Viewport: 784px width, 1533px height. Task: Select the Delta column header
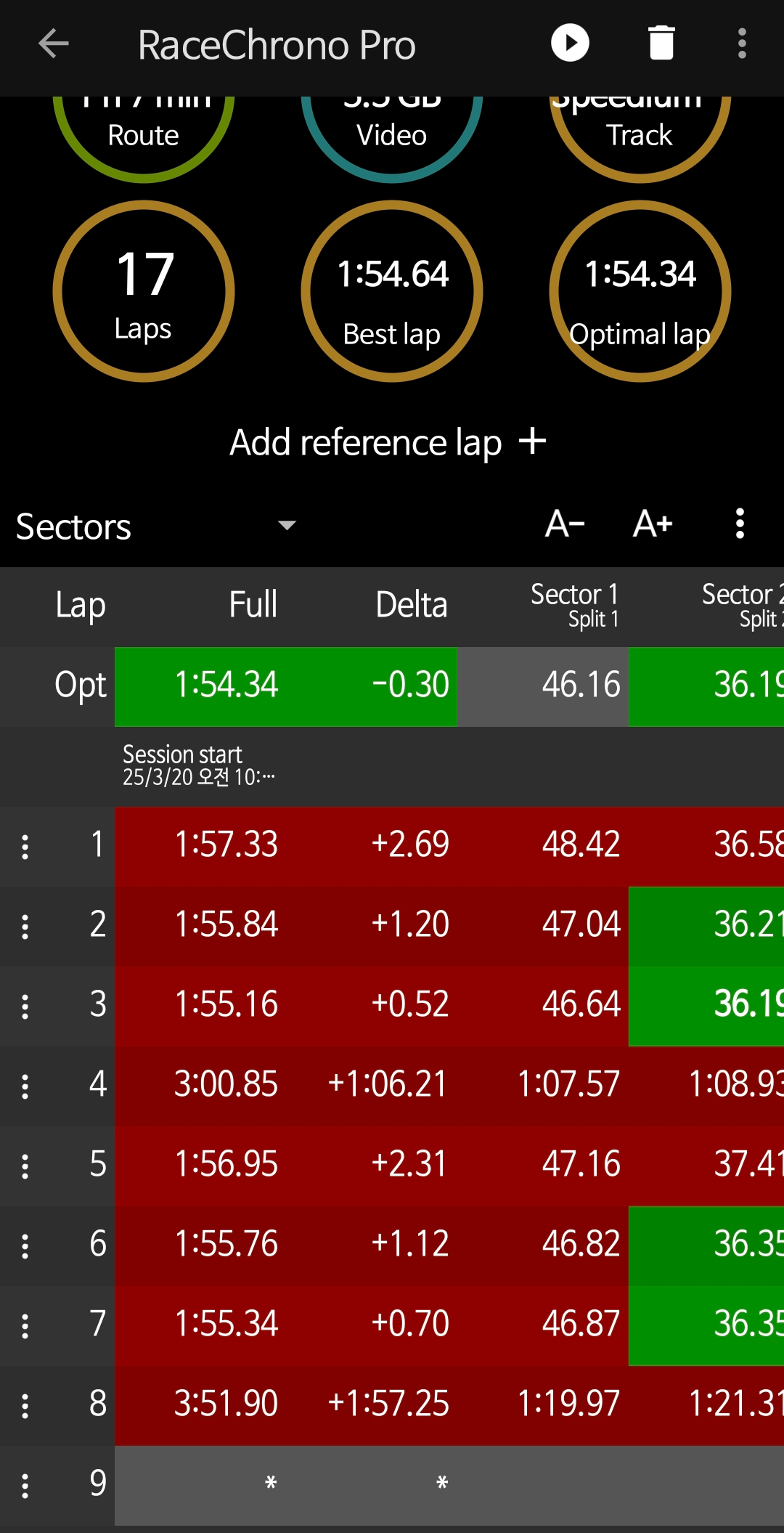(x=412, y=604)
